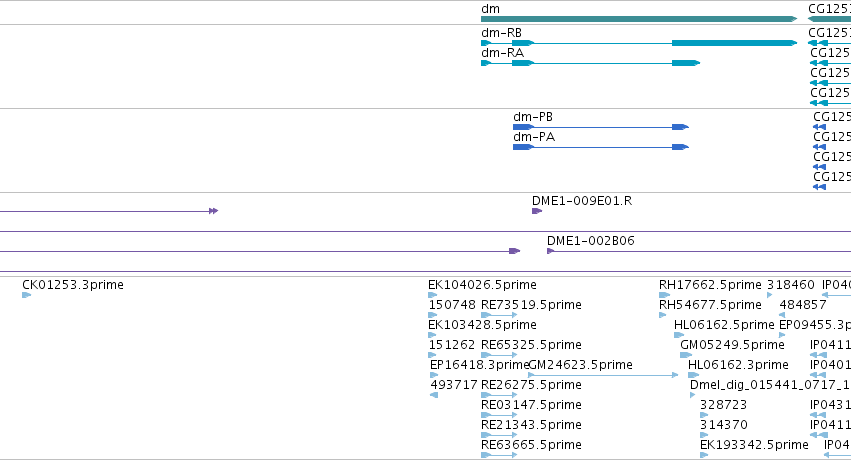The height and width of the screenshot is (460, 851).
Task: Click the dm-PB protein feature
Action: tap(601, 127)
